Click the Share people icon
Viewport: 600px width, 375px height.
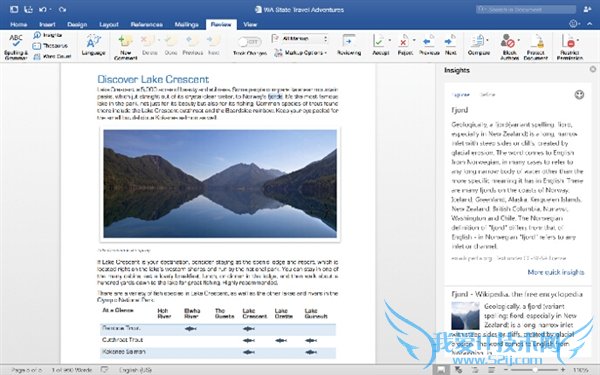coord(587,9)
